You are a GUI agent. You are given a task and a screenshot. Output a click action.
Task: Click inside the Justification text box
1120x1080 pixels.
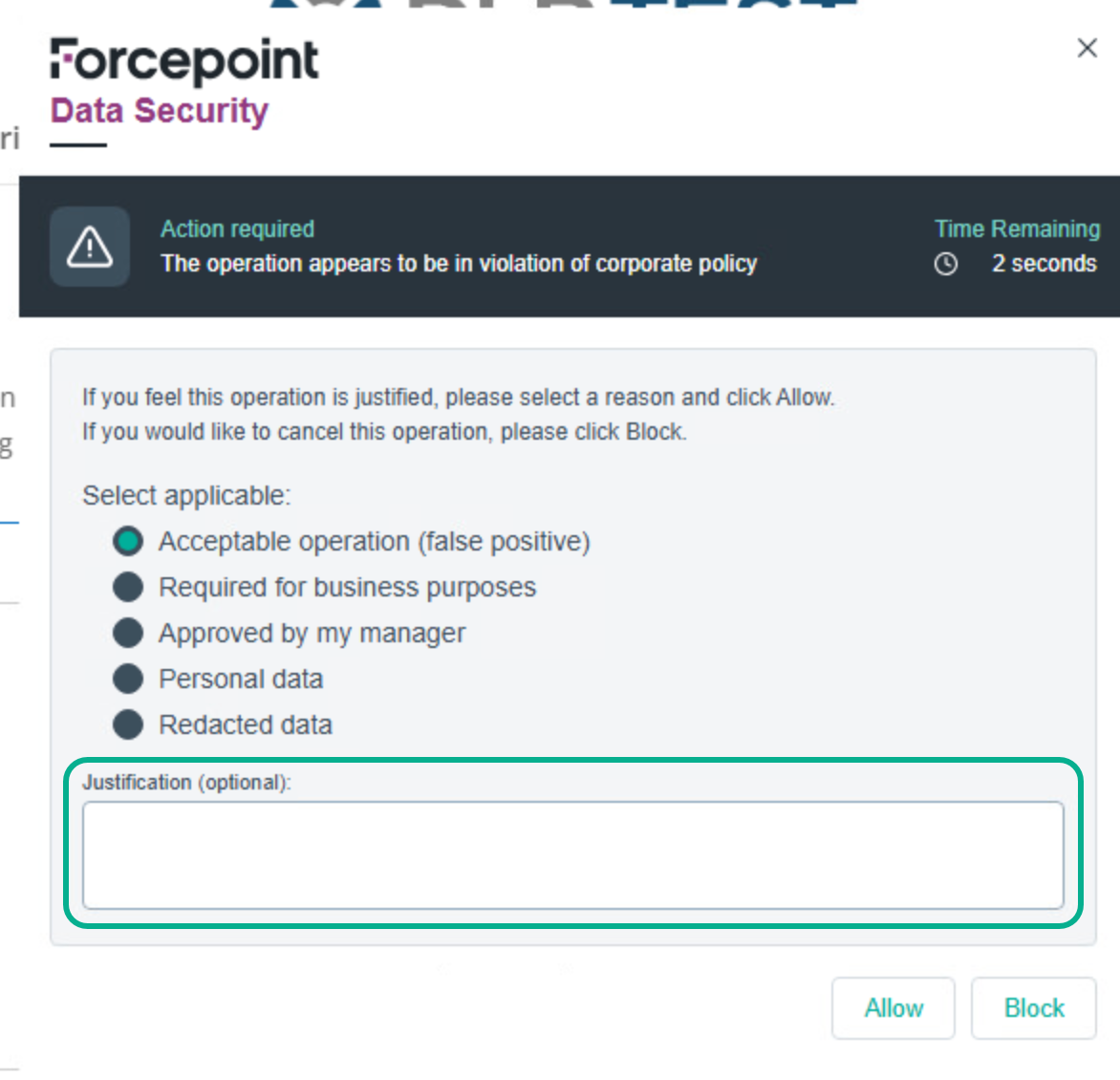point(572,854)
